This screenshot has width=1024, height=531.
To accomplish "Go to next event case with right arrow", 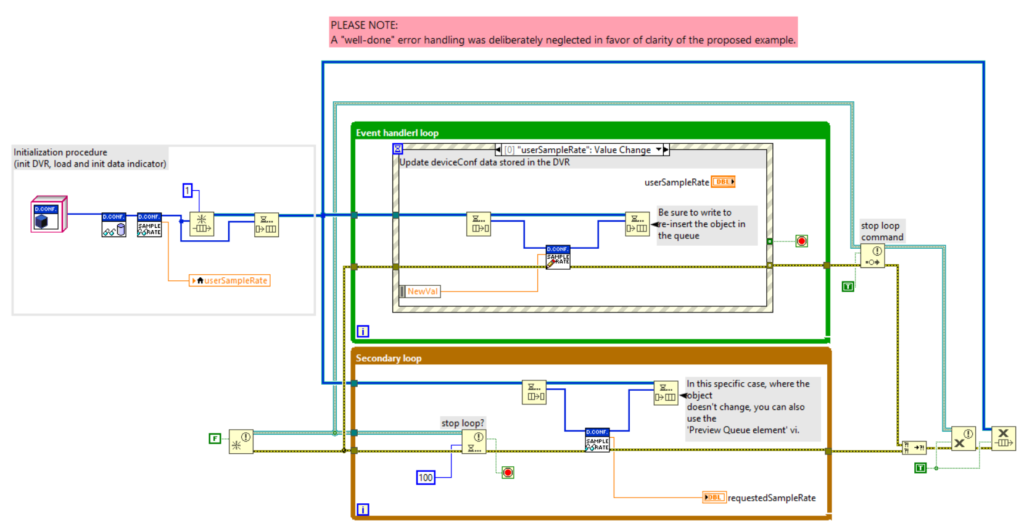I will 666,150.
